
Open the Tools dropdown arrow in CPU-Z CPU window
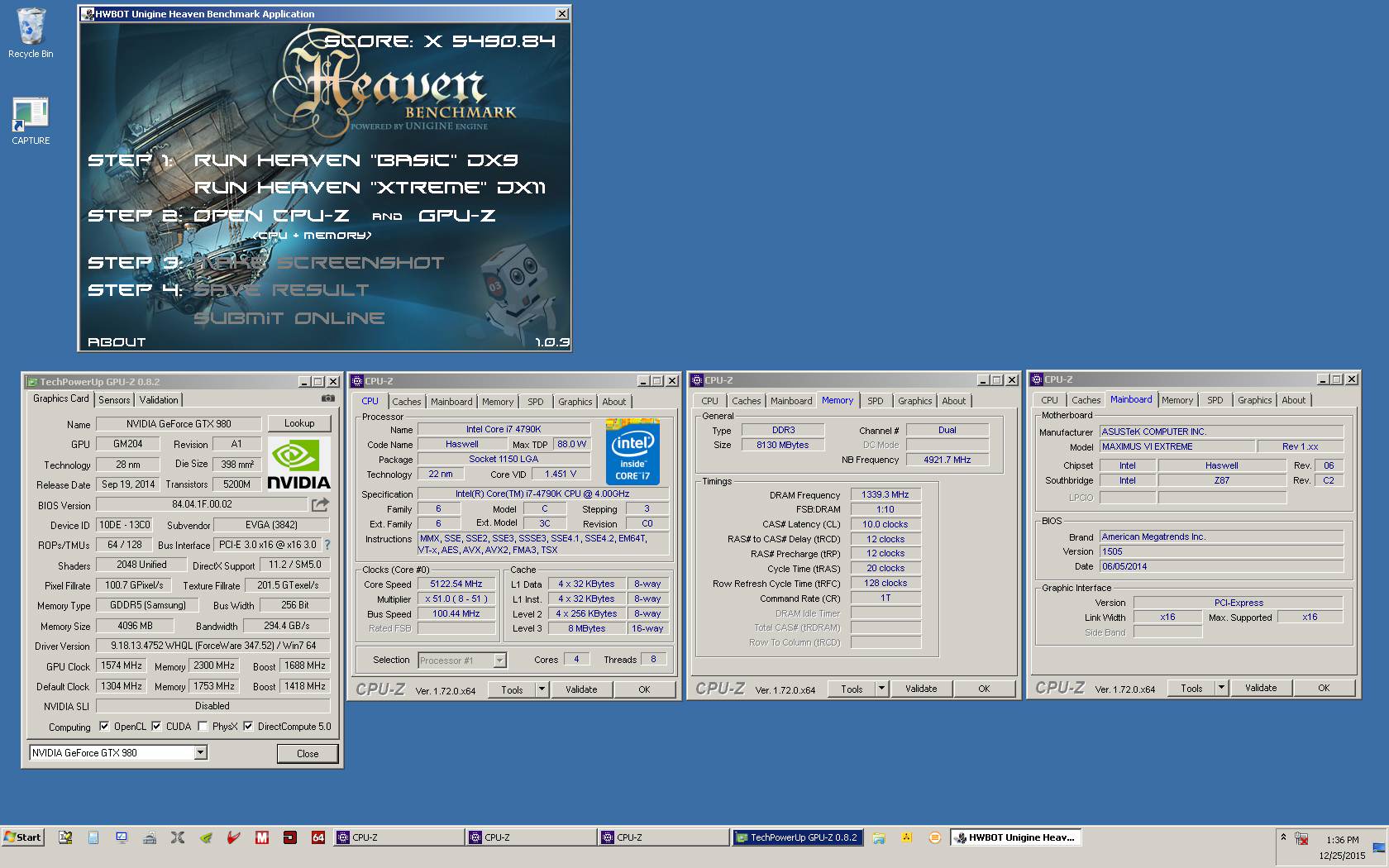[x=542, y=689]
